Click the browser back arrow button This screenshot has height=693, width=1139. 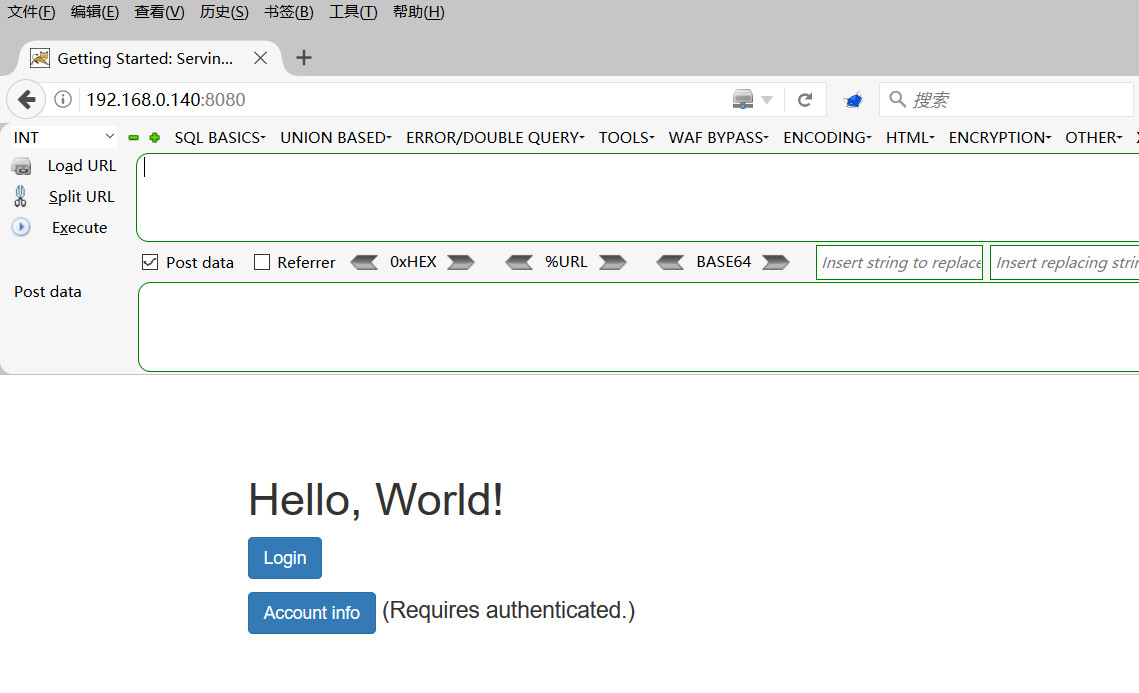click(26, 100)
